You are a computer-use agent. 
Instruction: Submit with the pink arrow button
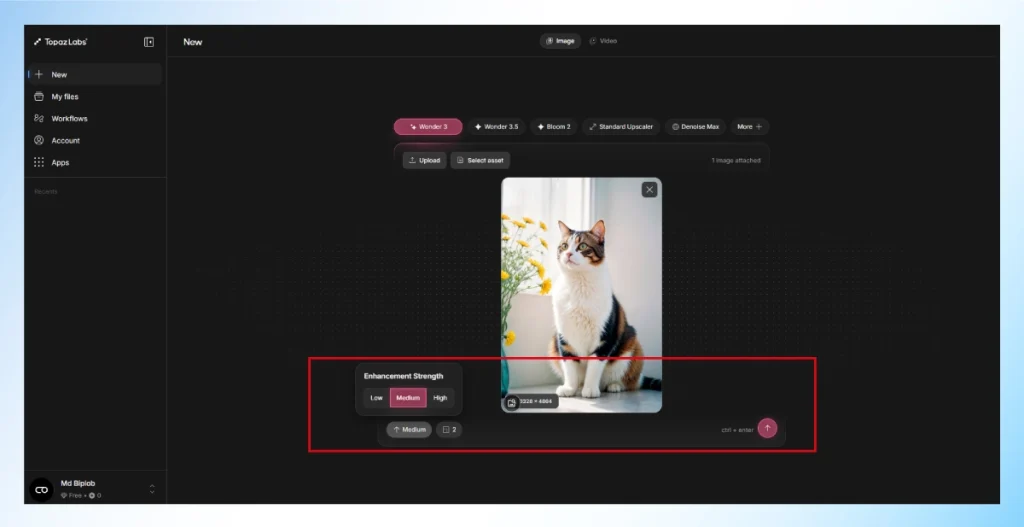click(767, 428)
